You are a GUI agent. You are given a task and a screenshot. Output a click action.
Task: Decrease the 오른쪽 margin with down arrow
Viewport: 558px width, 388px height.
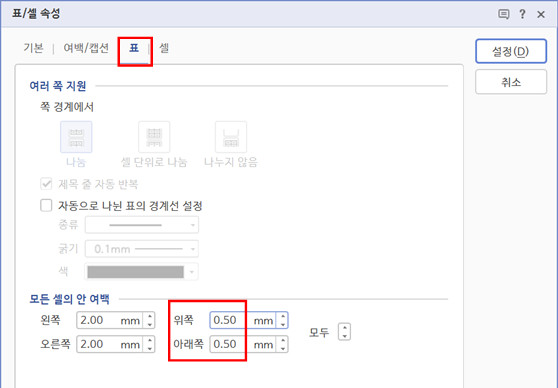[149, 349]
